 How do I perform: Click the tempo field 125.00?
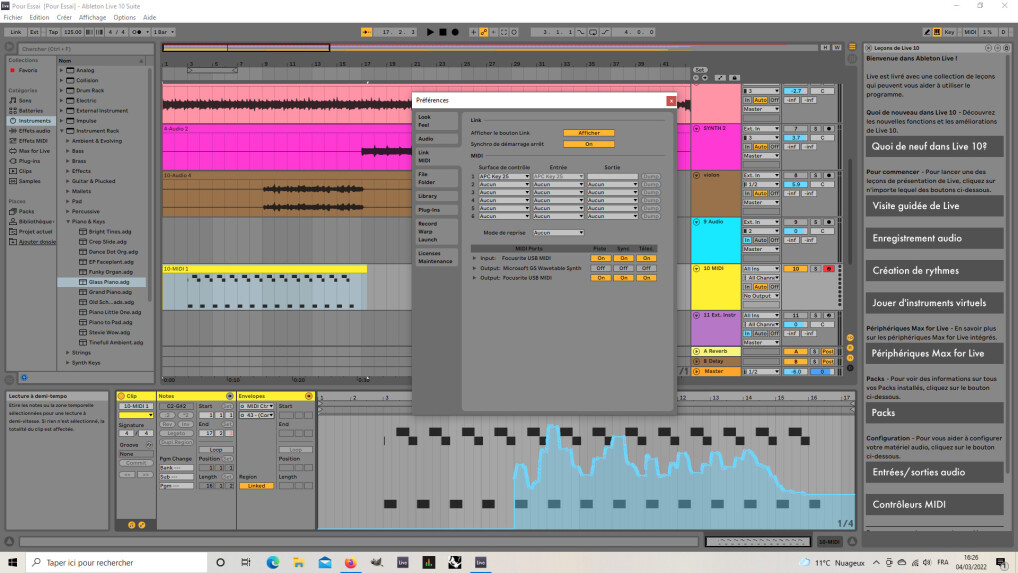72,32
